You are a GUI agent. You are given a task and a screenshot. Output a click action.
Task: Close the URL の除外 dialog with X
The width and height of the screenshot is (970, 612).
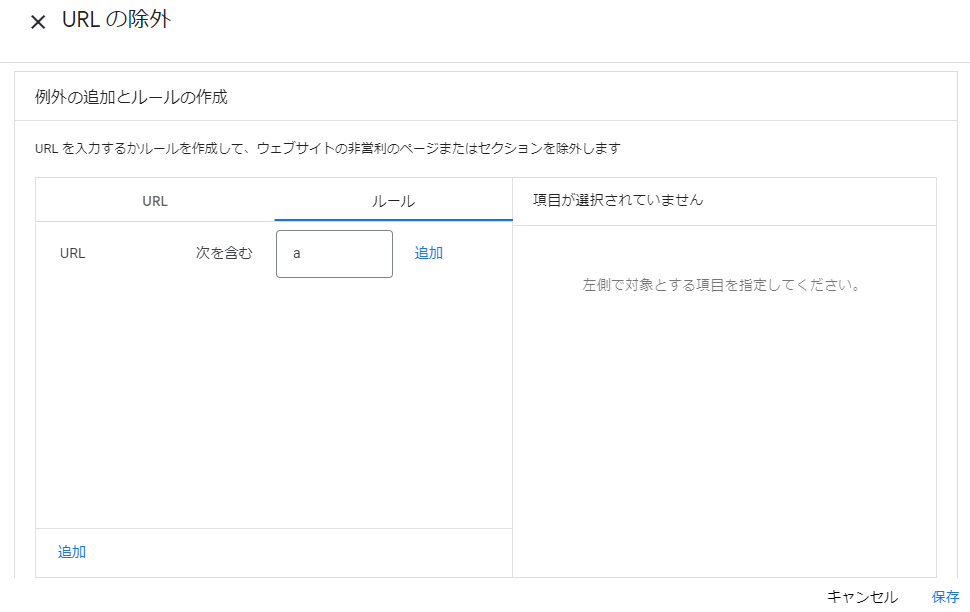tap(38, 22)
